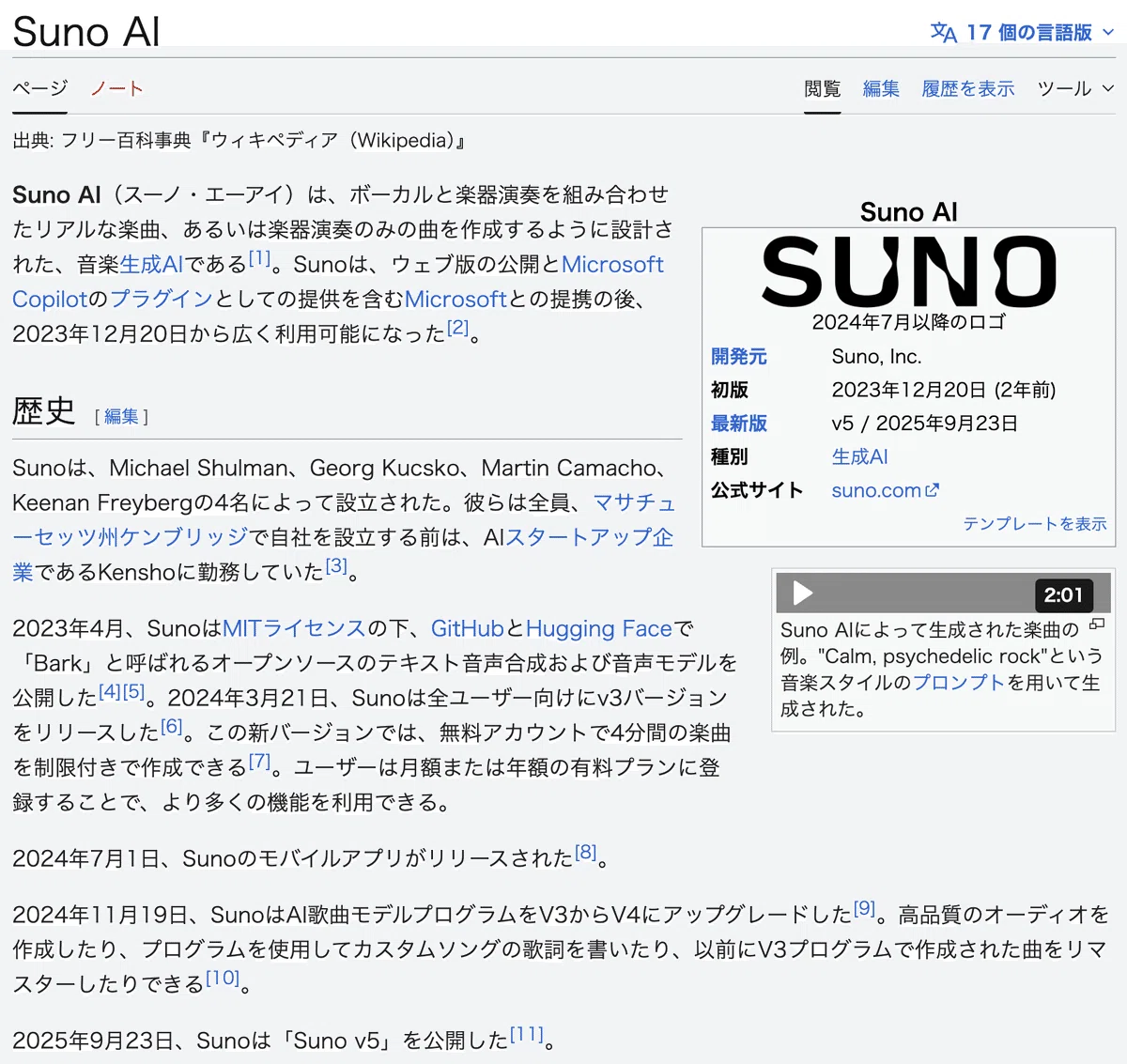Click the 生成AI link in infobox 種別 row
This screenshot has width=1127, height=1064.
(x=859, y=457)
